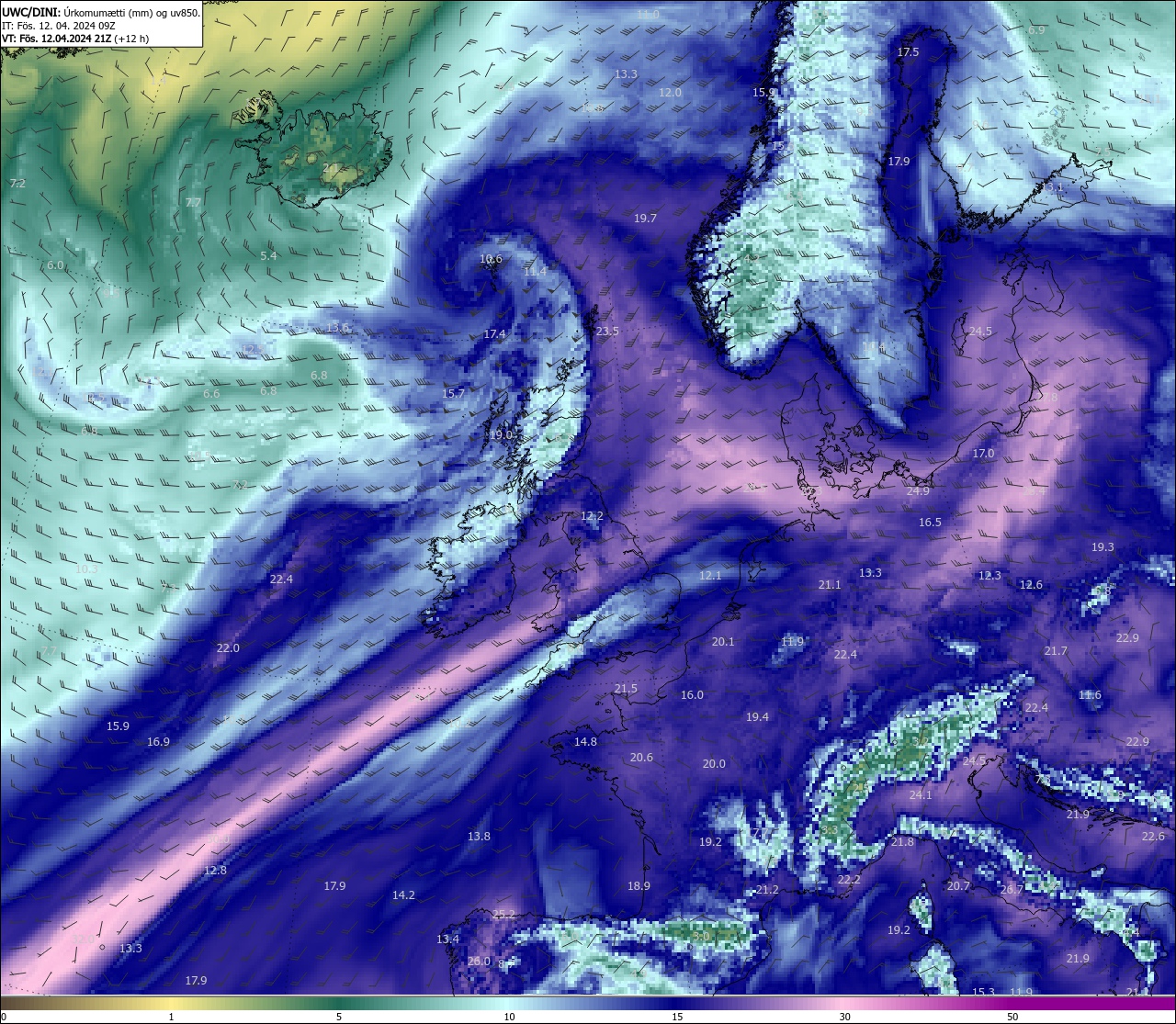Click the 26.7 value on the map
The height and width of the screenshot is (1024, 1176).
coord(1012,890)
